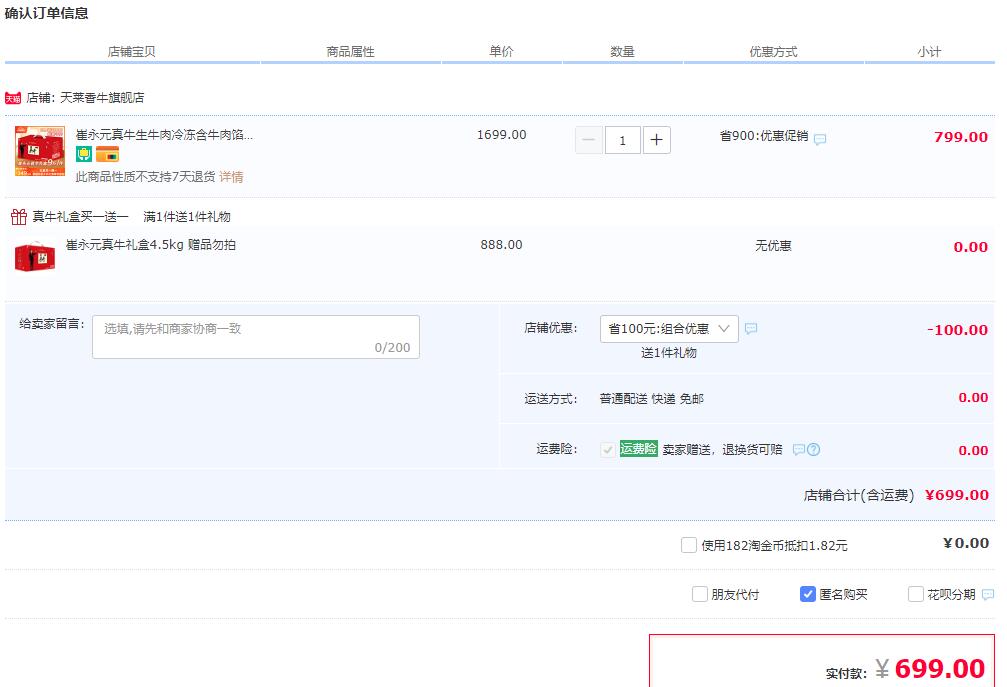This screenshot has width=1007, height=687.
Task: Click the gift box icon for 真牛礼盒买一送一
Action: [19, 216]
